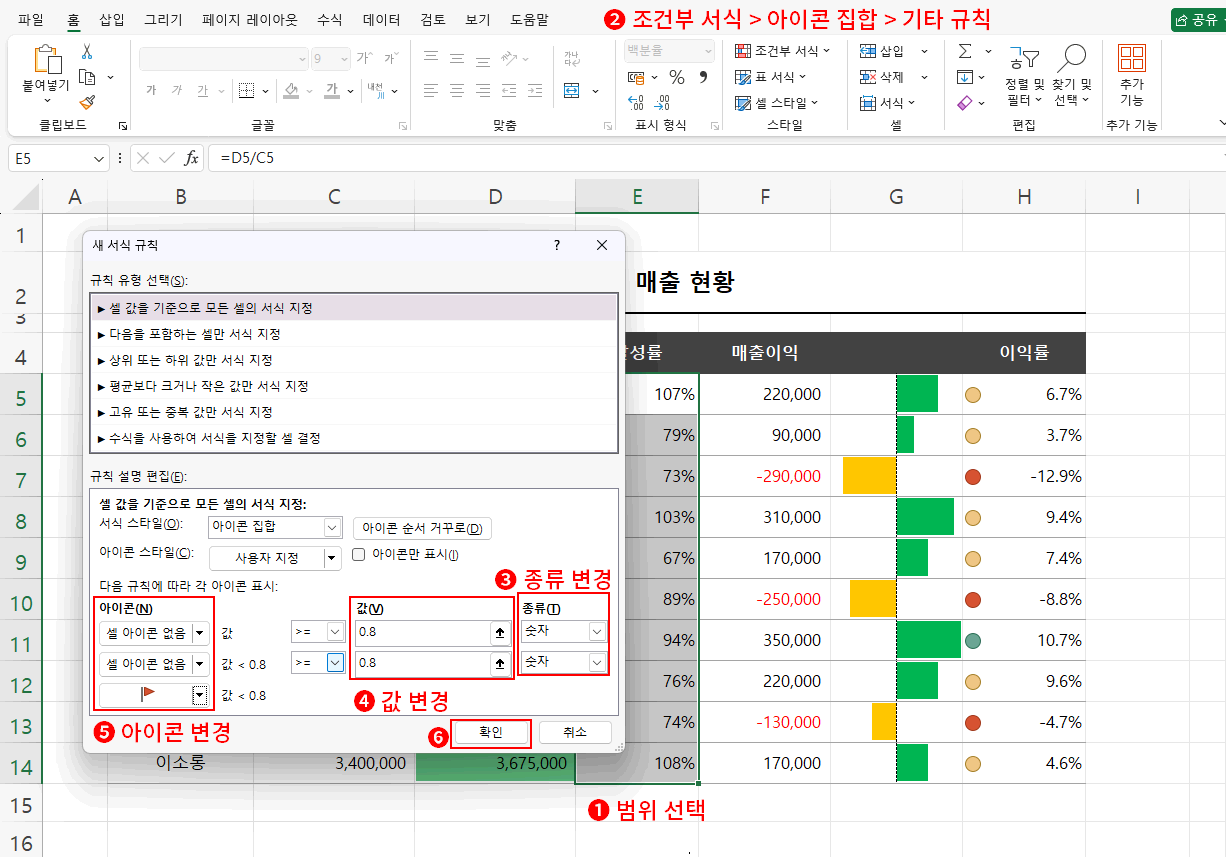Click the Increase Font Size icon
The width and height of the screenshot is (1226, 857).
click(364, 58)
